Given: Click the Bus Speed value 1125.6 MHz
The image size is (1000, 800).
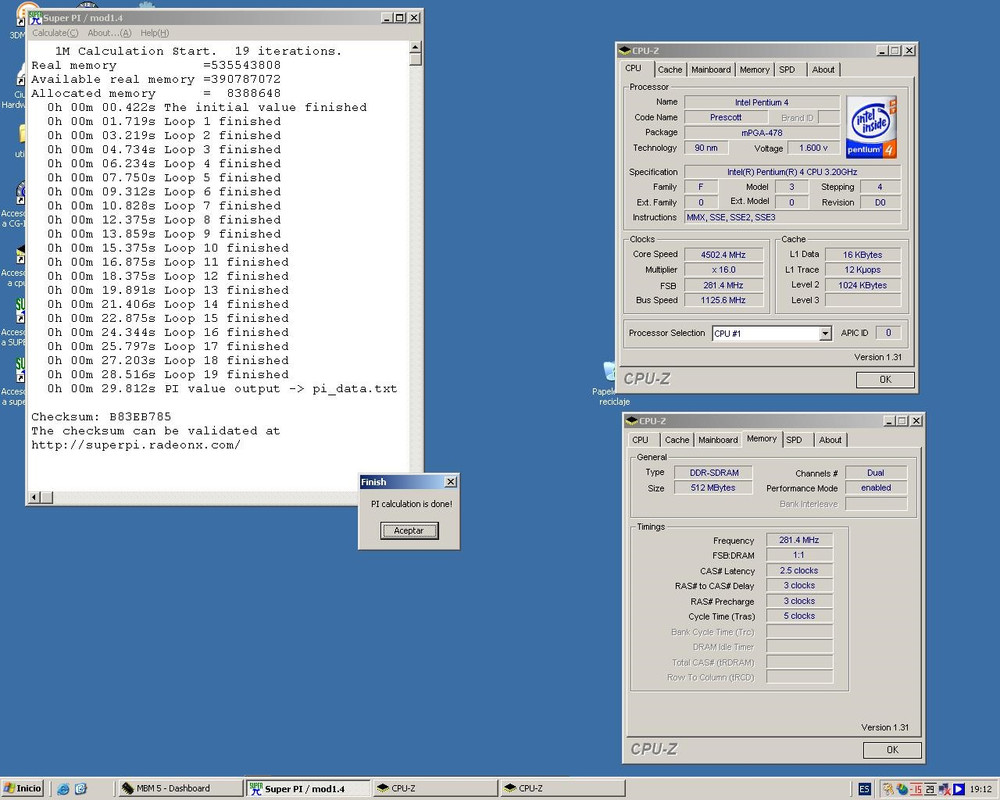Looking at the screenshot, I should pos(723,300).
